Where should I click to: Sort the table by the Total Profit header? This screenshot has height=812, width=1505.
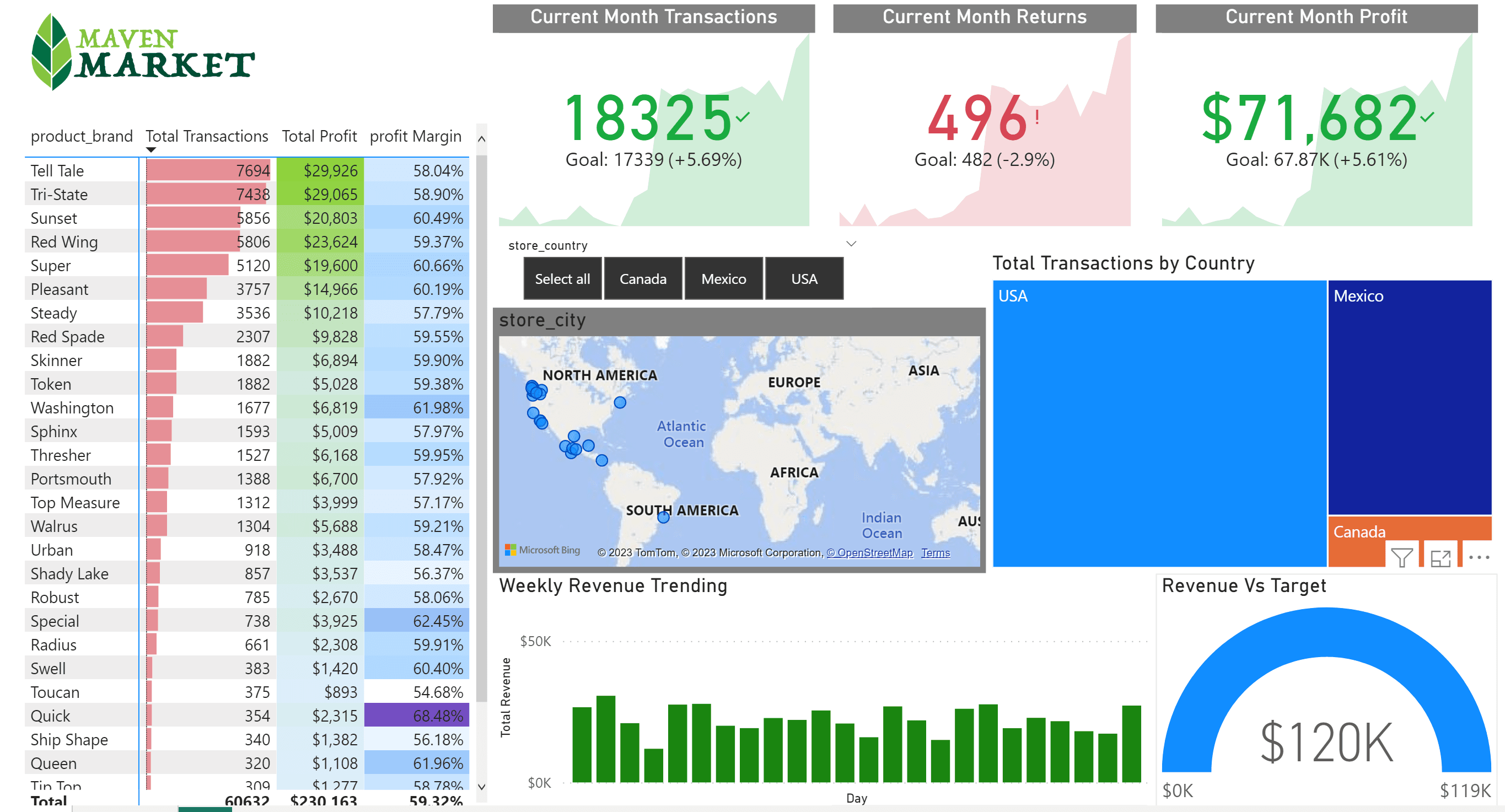[x=319, y=136]
